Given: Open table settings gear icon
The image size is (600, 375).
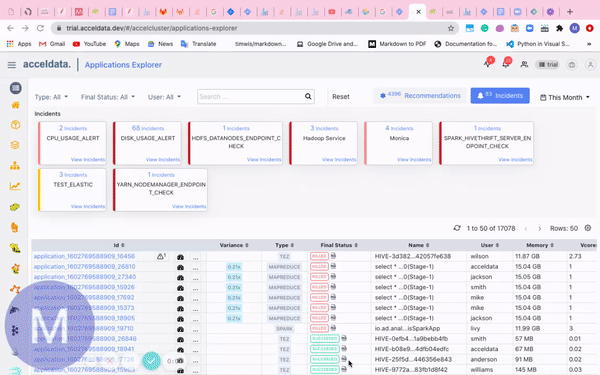Looking at the screenshot, I should point(588,228).
